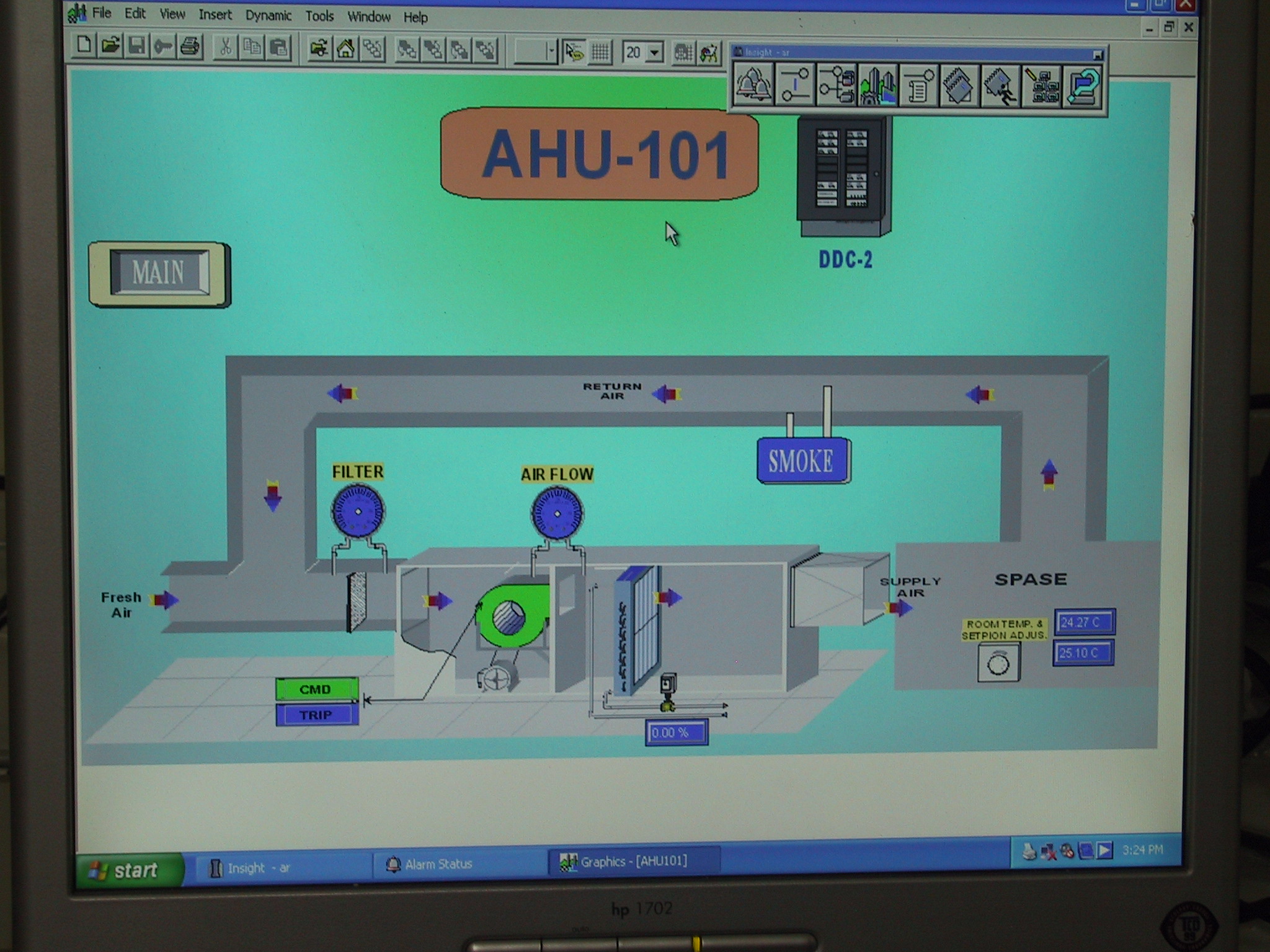1270x952 pixels.
Task: Click the folder-with-arrow icon left of Home
Action: (319, 49)
